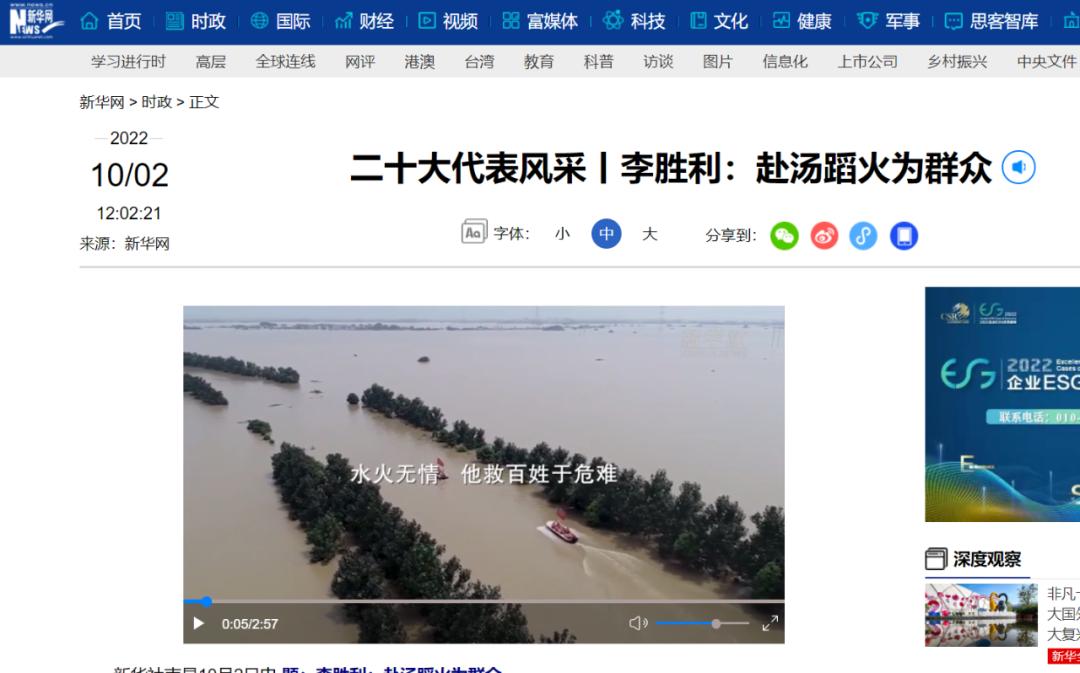Adjust the video volume slider
The height and width of the screenshot is (673, 1080).
[x=703, y=623]
